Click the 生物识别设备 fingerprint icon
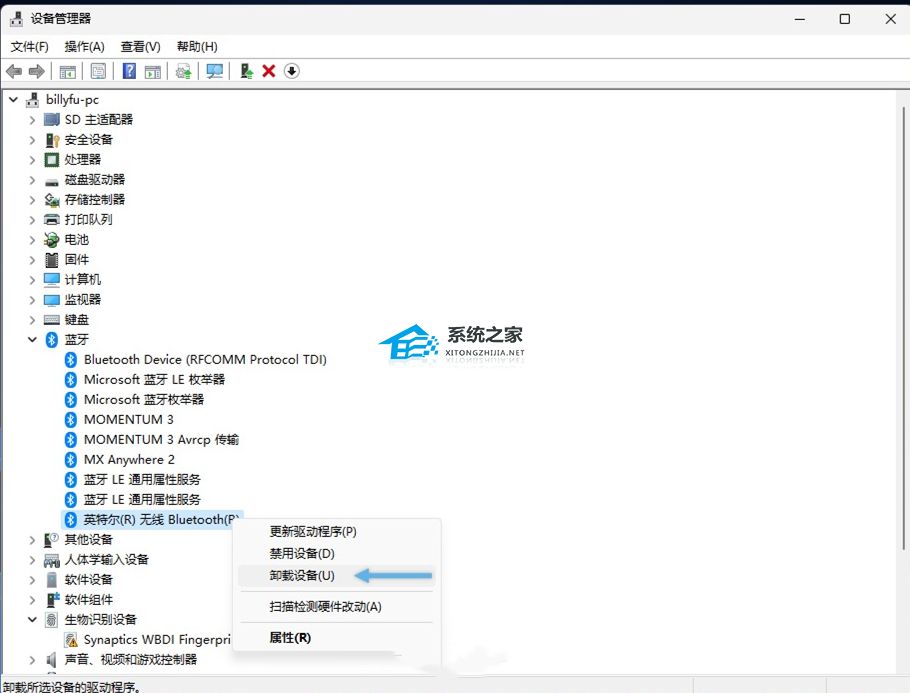The width and height of the screenshot is (910, 693). pyautogui.click(x=52, y=620)
